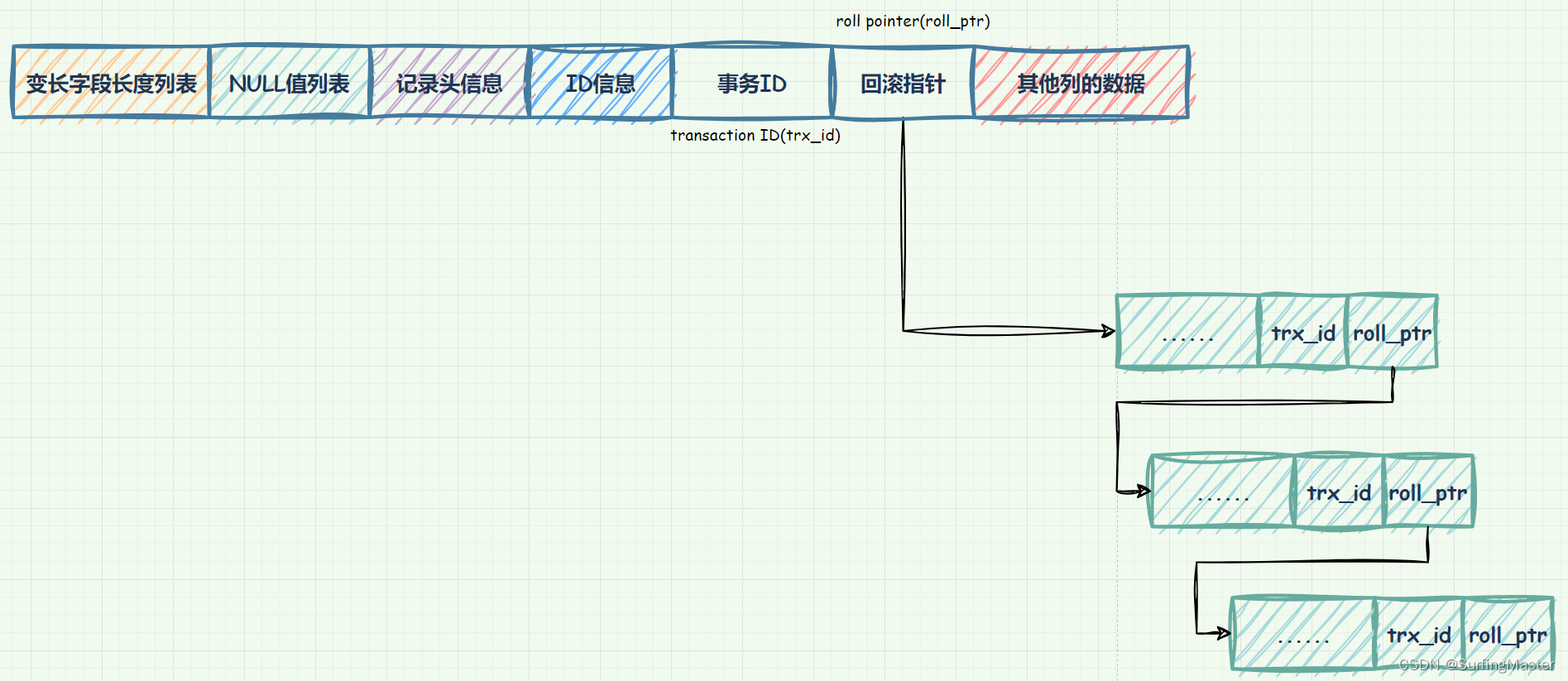The height and width of the screenshot is (681, 1568).
Task: Select the NULL值列表 box
Action: (x=290, y=82)
